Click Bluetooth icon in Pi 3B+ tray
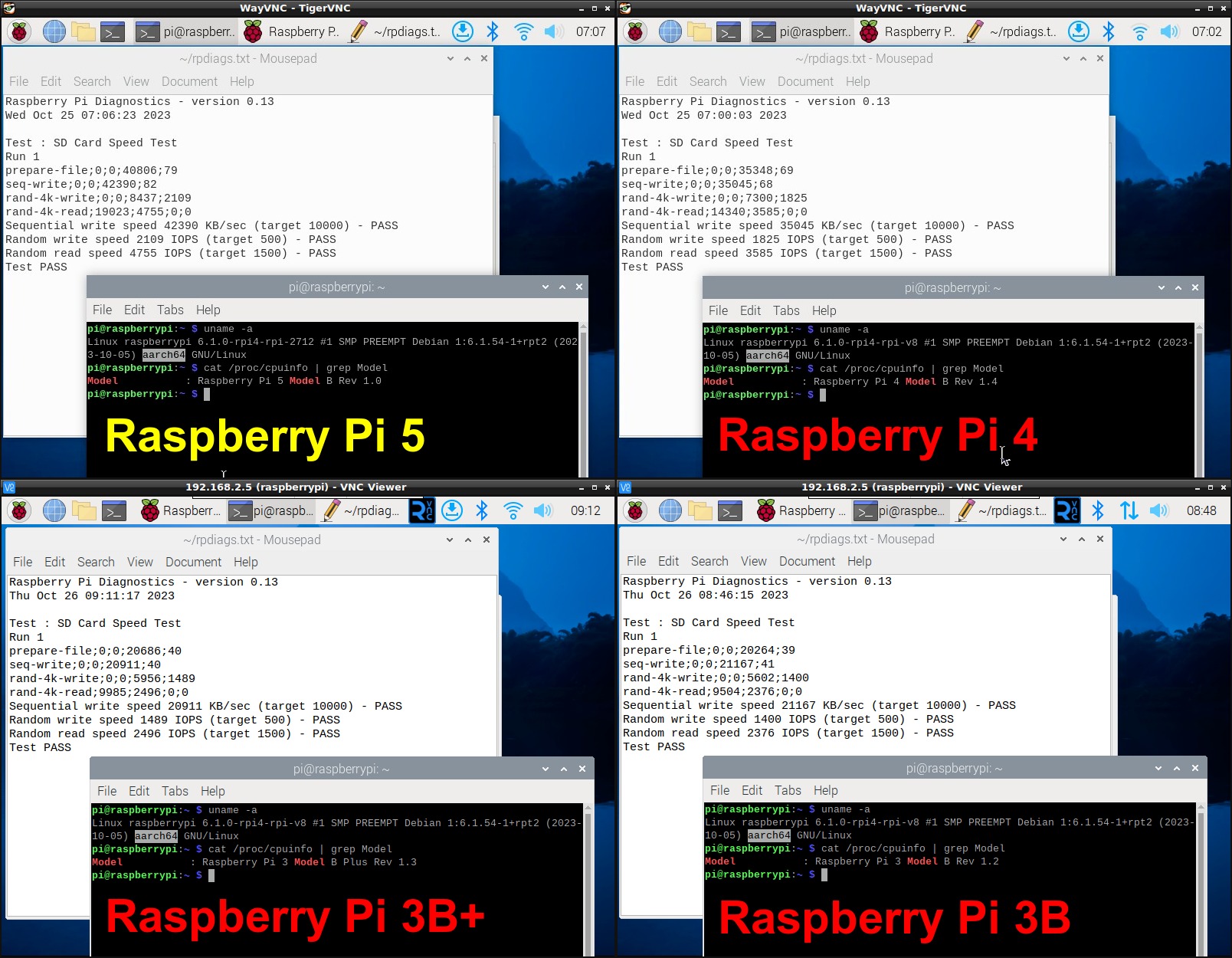1232x958 pixels. click(482, 510)
